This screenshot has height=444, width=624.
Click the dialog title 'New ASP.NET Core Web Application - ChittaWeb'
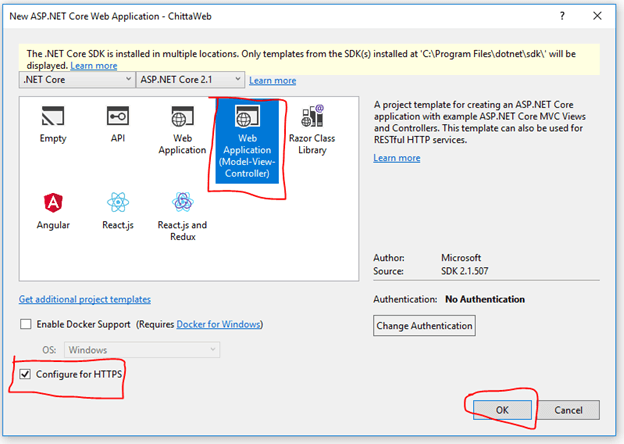pyautogui.click(x=110, y=16)
